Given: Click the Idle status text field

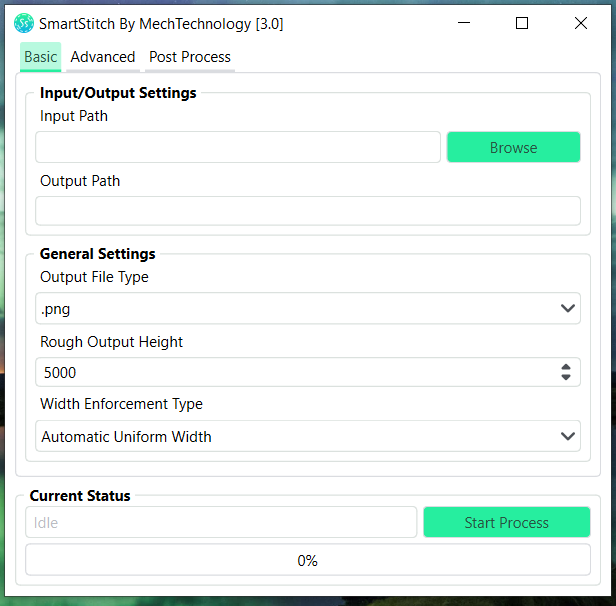Looking at the screenshot, I should (221, 522).
